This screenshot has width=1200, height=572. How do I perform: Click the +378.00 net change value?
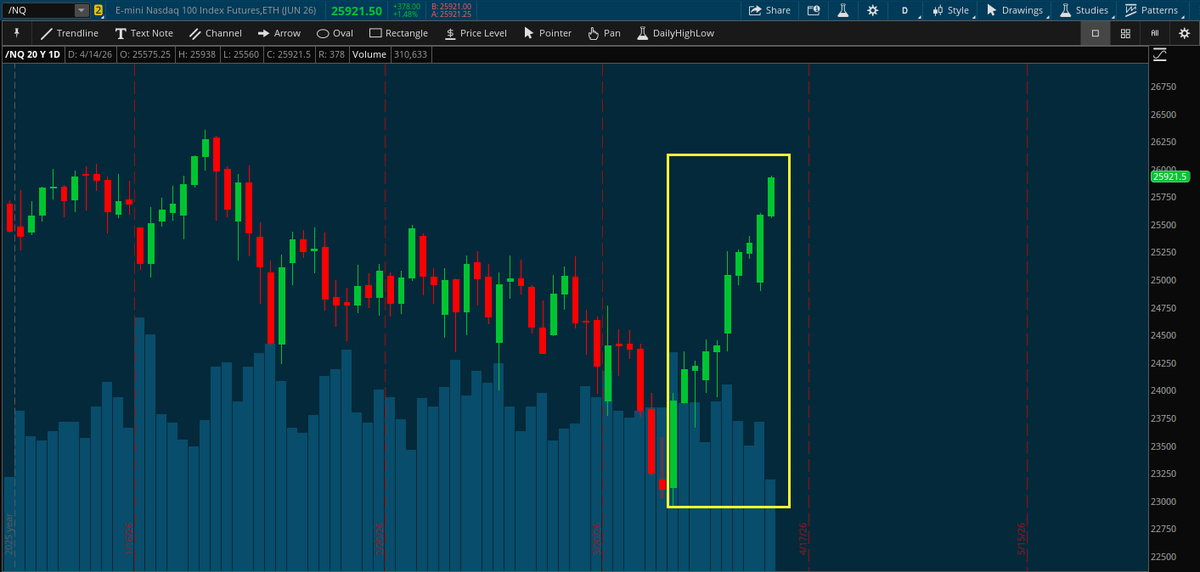[x=406, y=6]
